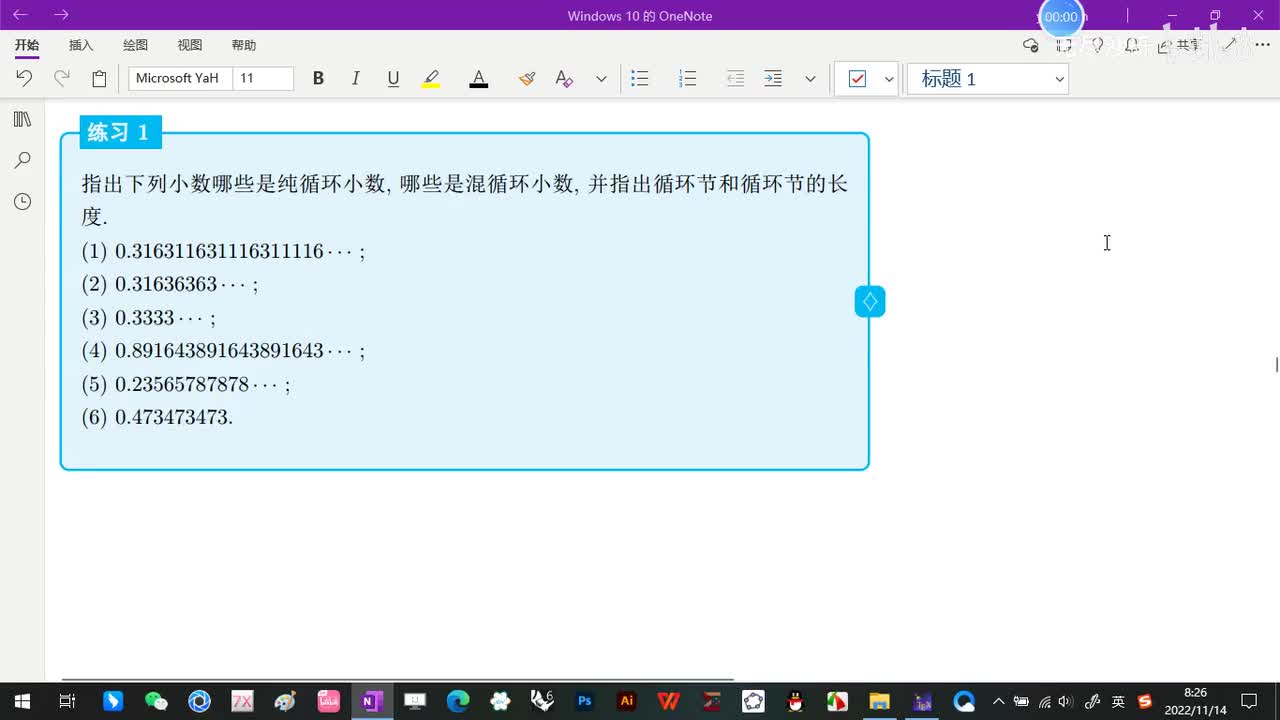This screenshot has height=720, width=1280.
Task: Enter full page view mode
Action: tap(1064, 45)
